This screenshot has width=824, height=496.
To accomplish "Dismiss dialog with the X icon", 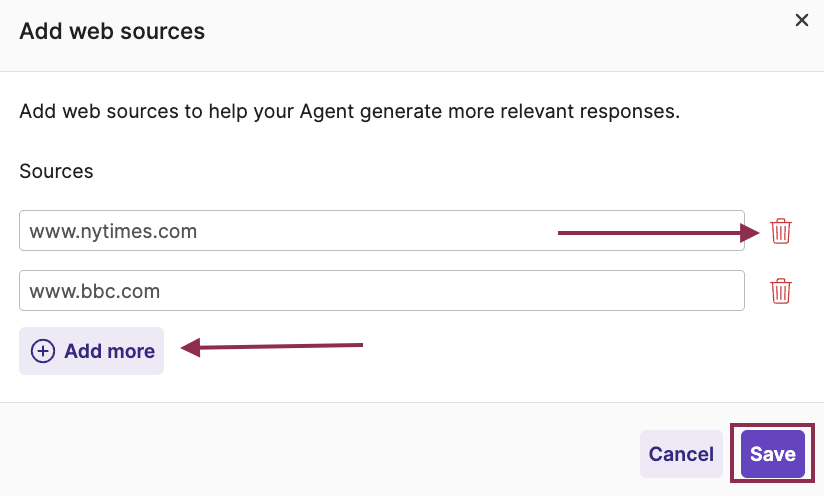I will tap(801, 20).
